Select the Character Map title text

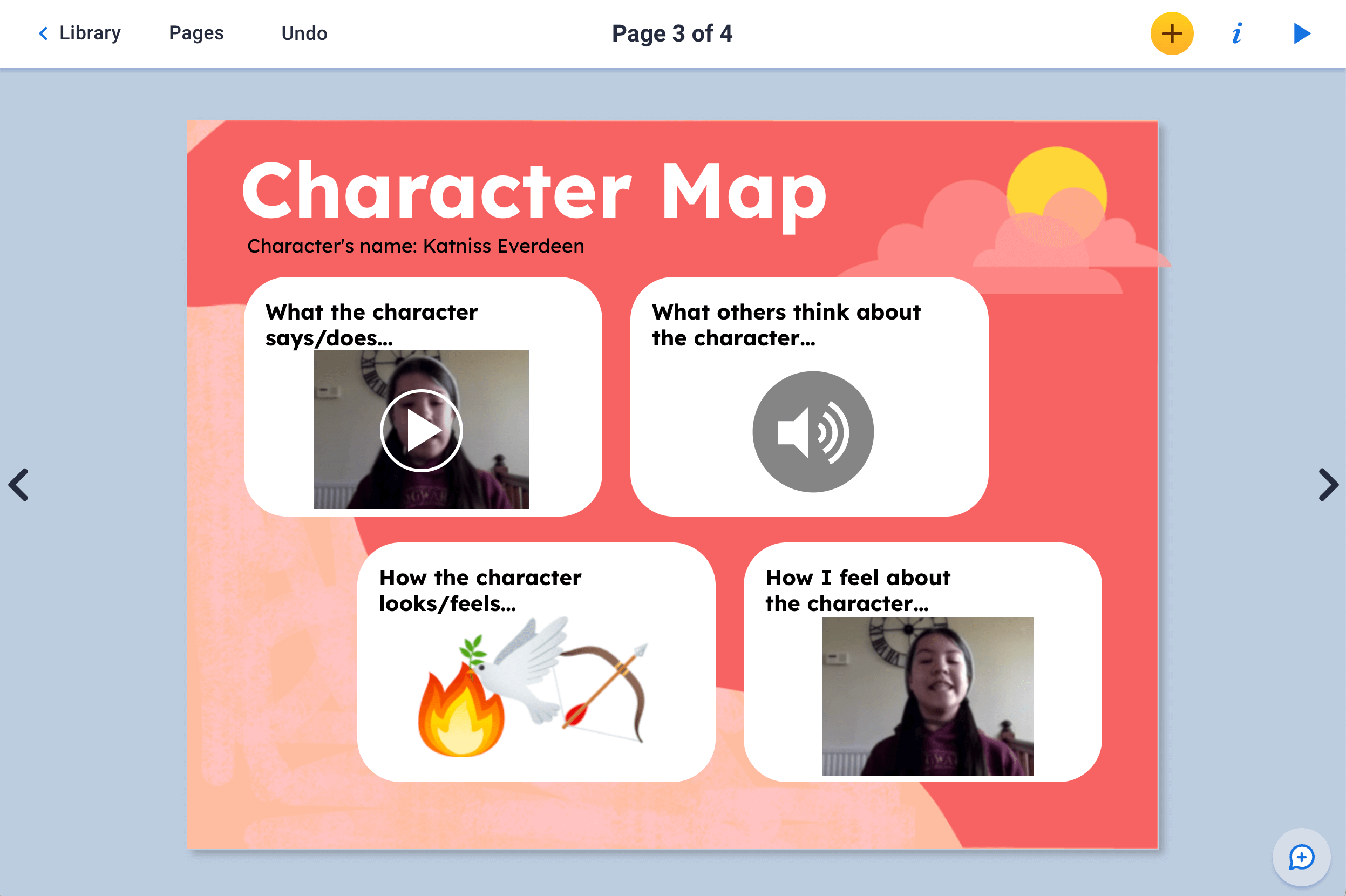534,192
